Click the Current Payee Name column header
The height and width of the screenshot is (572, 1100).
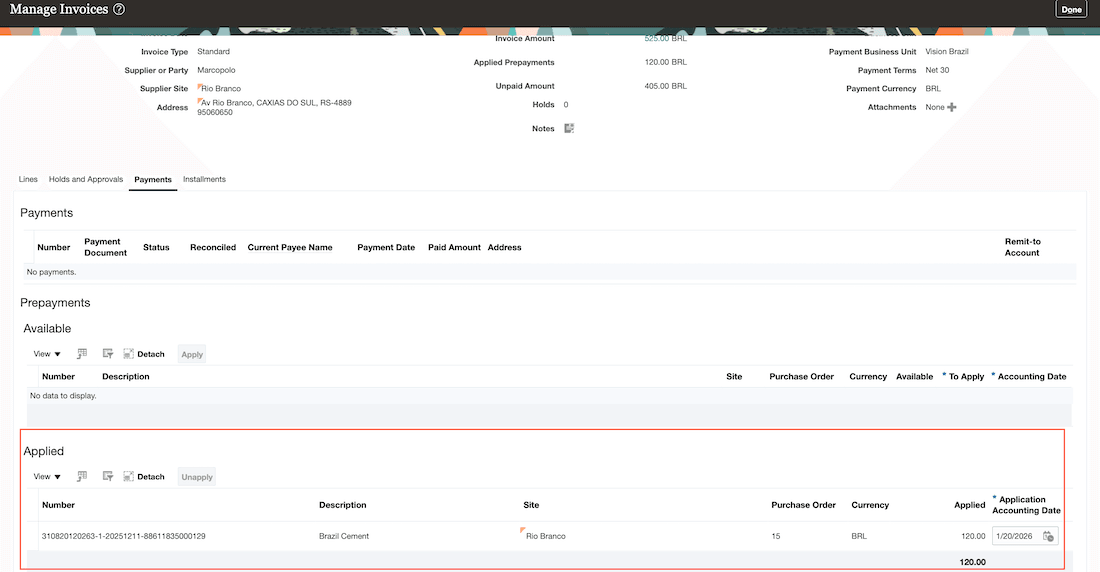pyautogui.click(x=290, y=247)
